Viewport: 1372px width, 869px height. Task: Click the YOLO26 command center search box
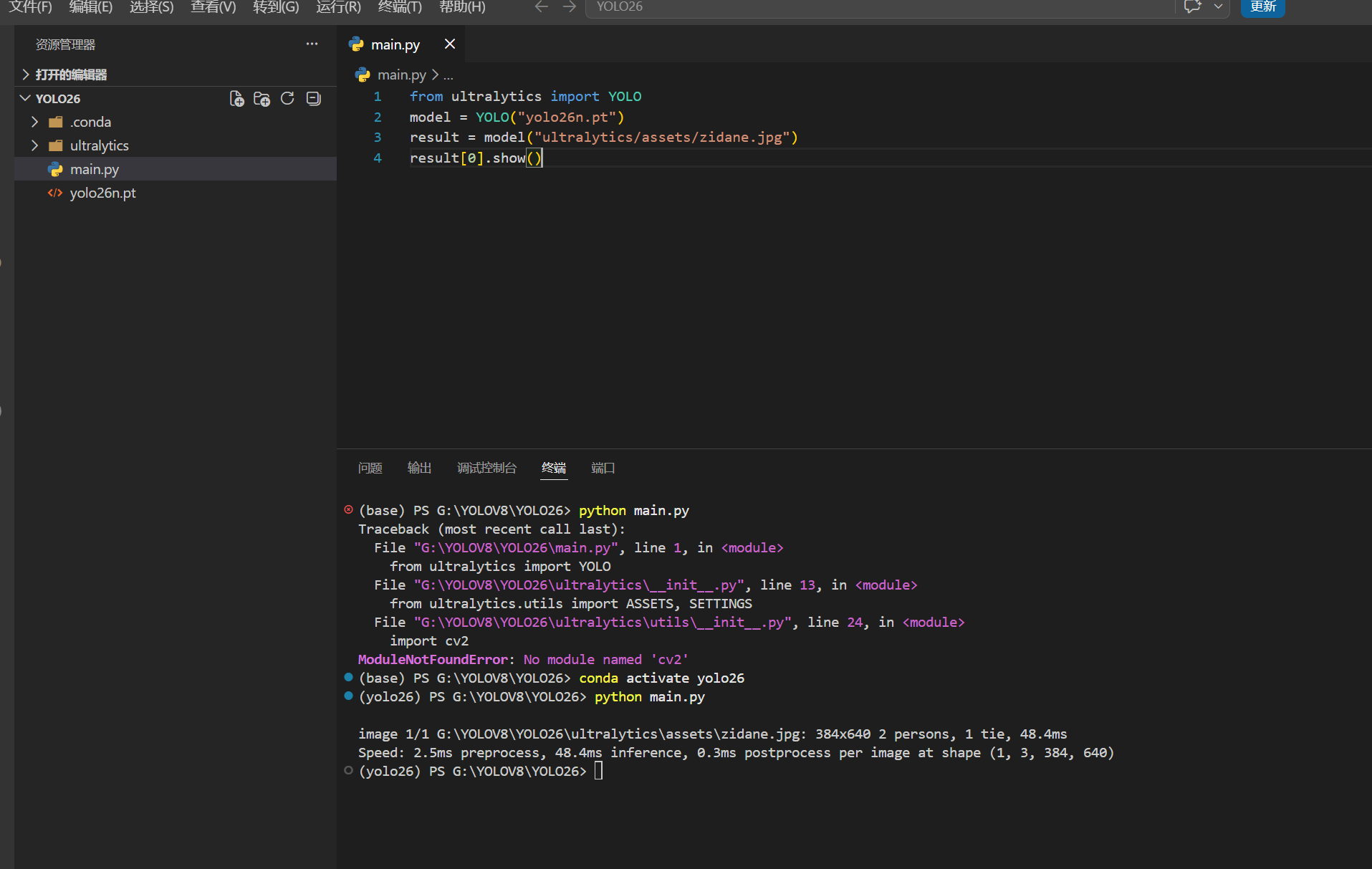[880, 7]
